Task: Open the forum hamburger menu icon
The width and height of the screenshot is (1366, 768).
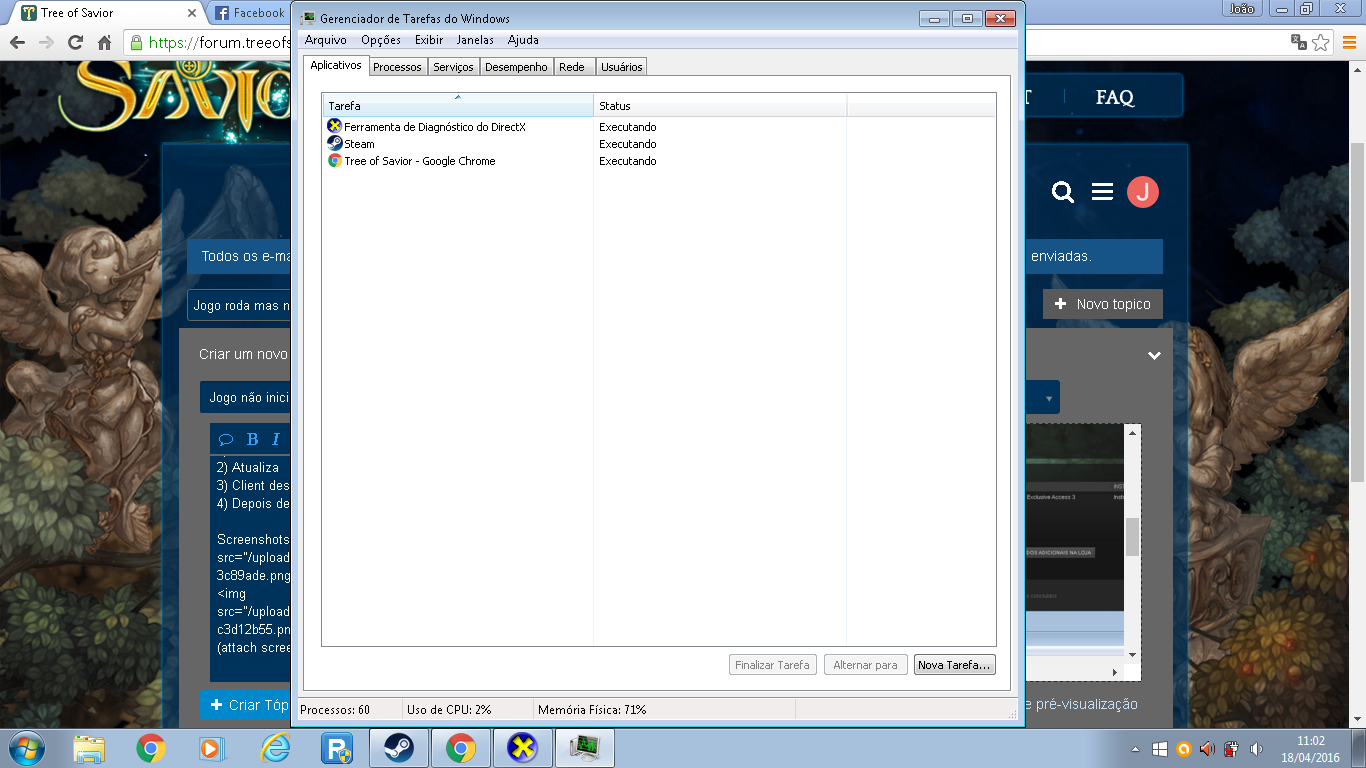Action: click(1102, 192)
